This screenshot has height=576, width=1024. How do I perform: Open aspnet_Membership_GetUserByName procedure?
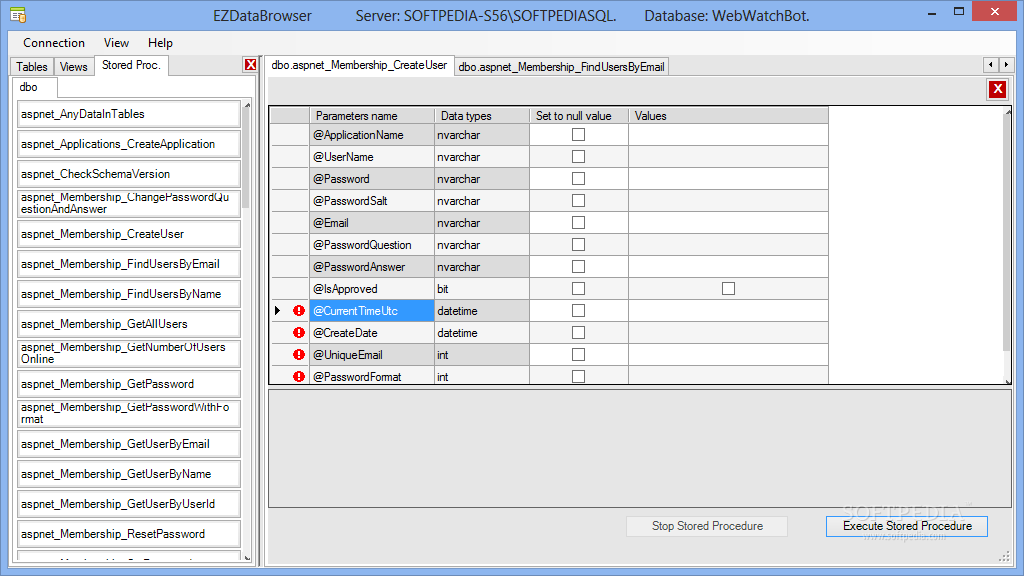click(129, 475)
